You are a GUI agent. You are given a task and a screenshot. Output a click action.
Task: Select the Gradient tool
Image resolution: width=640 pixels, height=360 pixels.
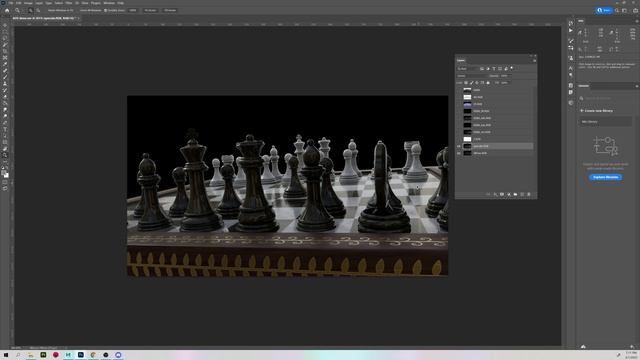(x=5, y=103)
